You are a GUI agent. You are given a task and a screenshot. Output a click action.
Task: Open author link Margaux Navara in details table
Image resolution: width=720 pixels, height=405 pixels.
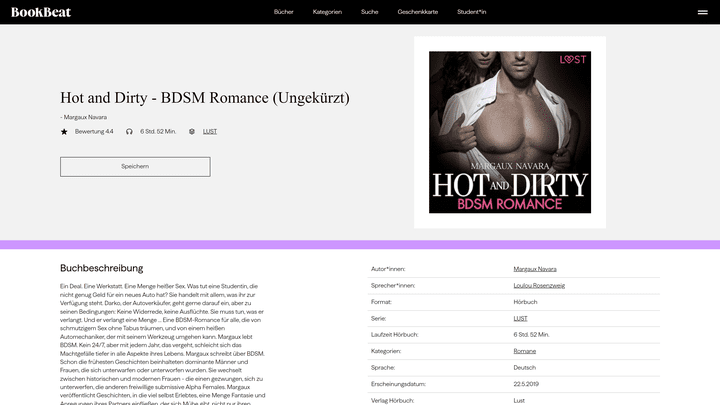tap(534, 269)
